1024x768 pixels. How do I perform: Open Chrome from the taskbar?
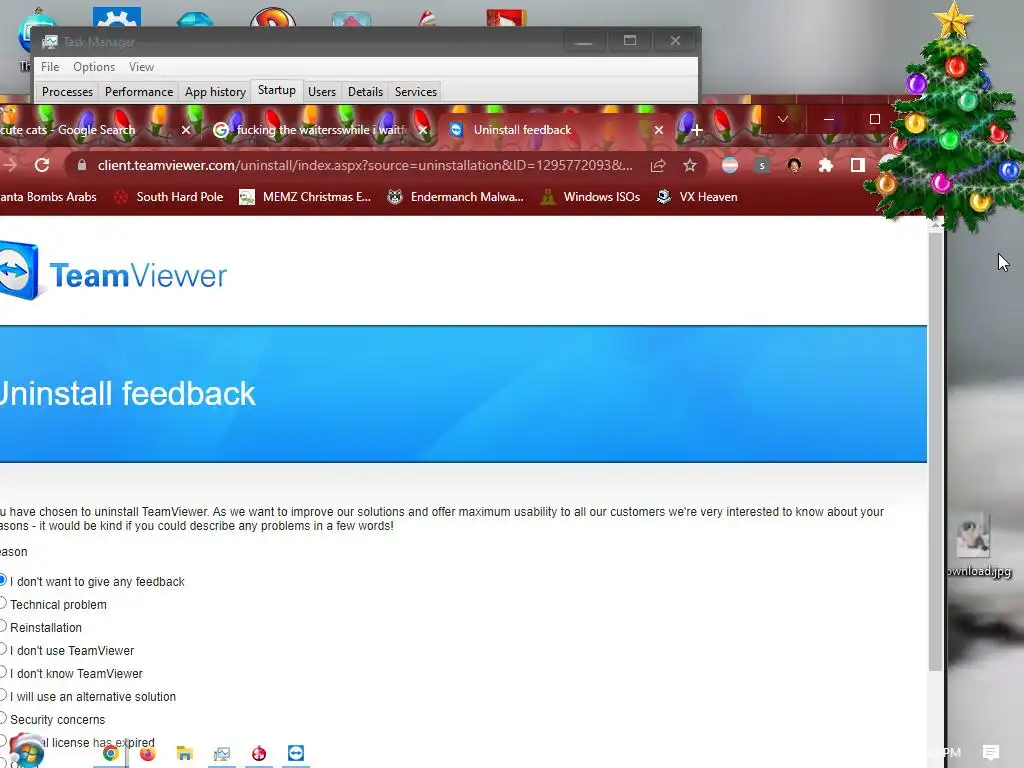point(111,754)
